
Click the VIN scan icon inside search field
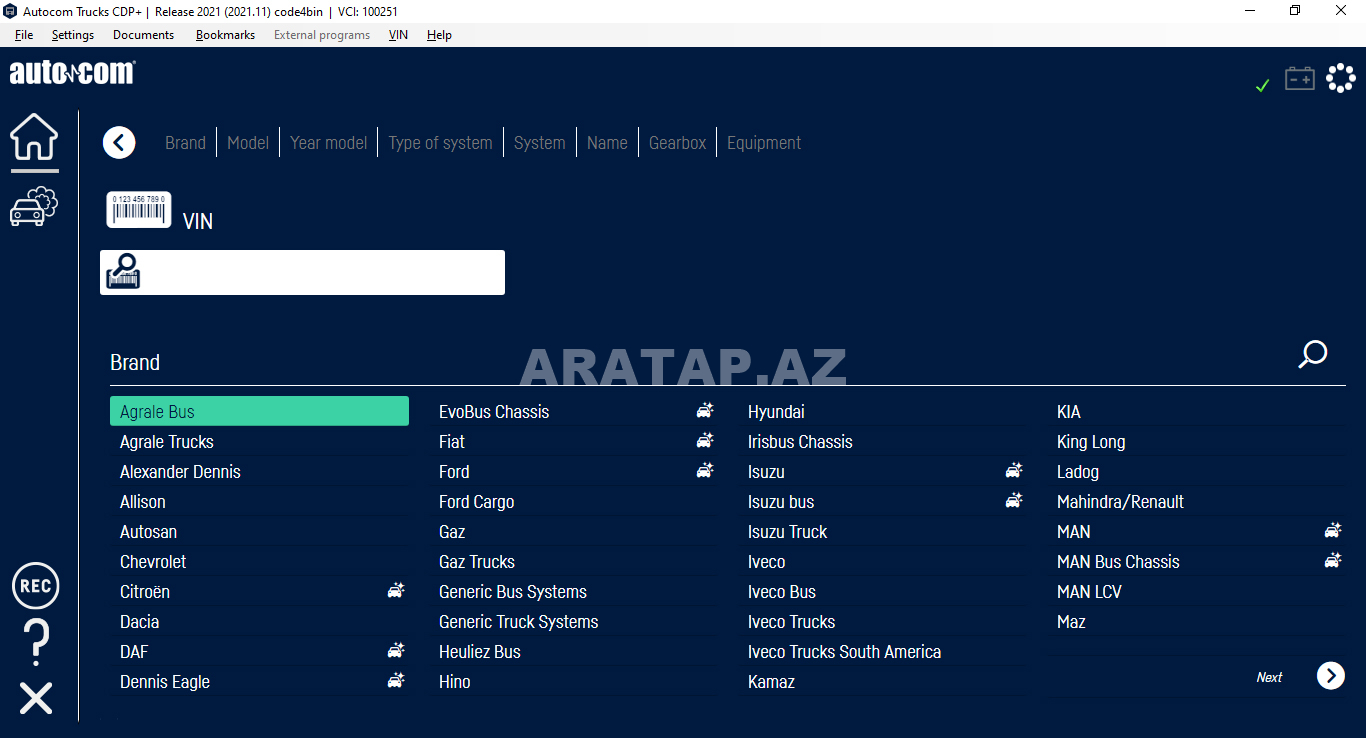coord(123,272)
